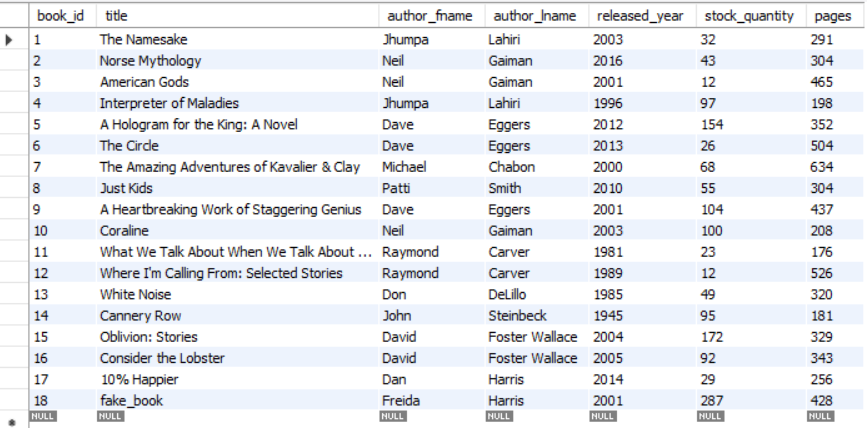Sort by the book_id column header
The image size is (867, 428).
pyautogui.click(x=62, y=15)
